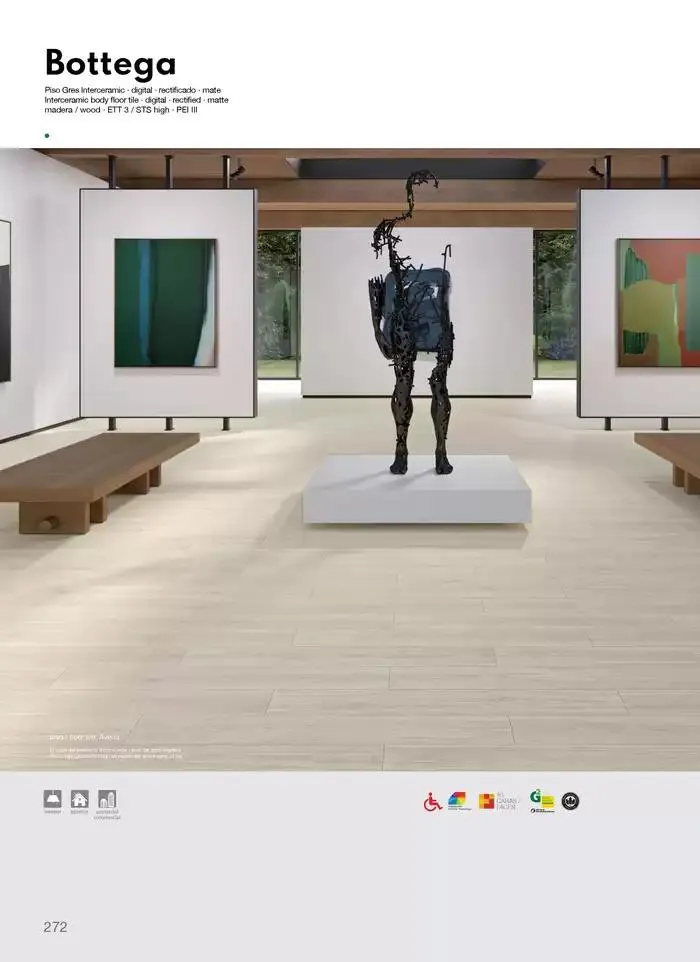The height and width of the screenshot is (962, 700).
Task: Click the black-and-white painting at far left
Action: [x=4, y=300]
